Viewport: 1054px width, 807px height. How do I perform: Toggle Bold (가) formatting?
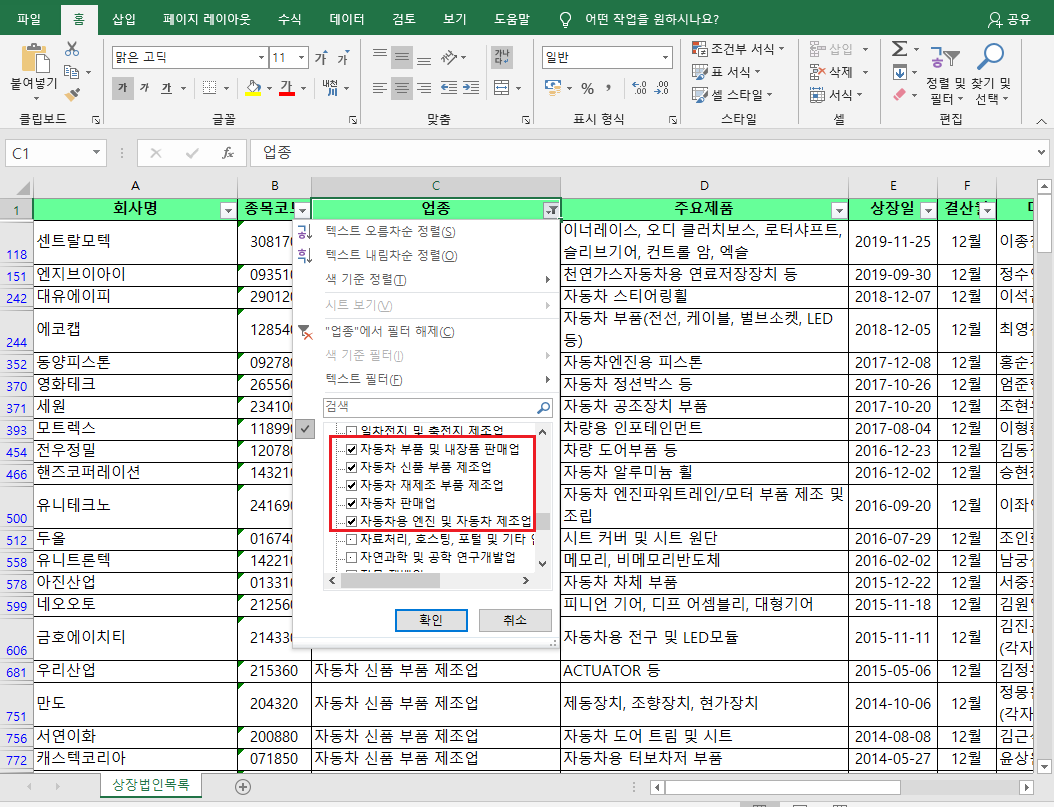122,88
